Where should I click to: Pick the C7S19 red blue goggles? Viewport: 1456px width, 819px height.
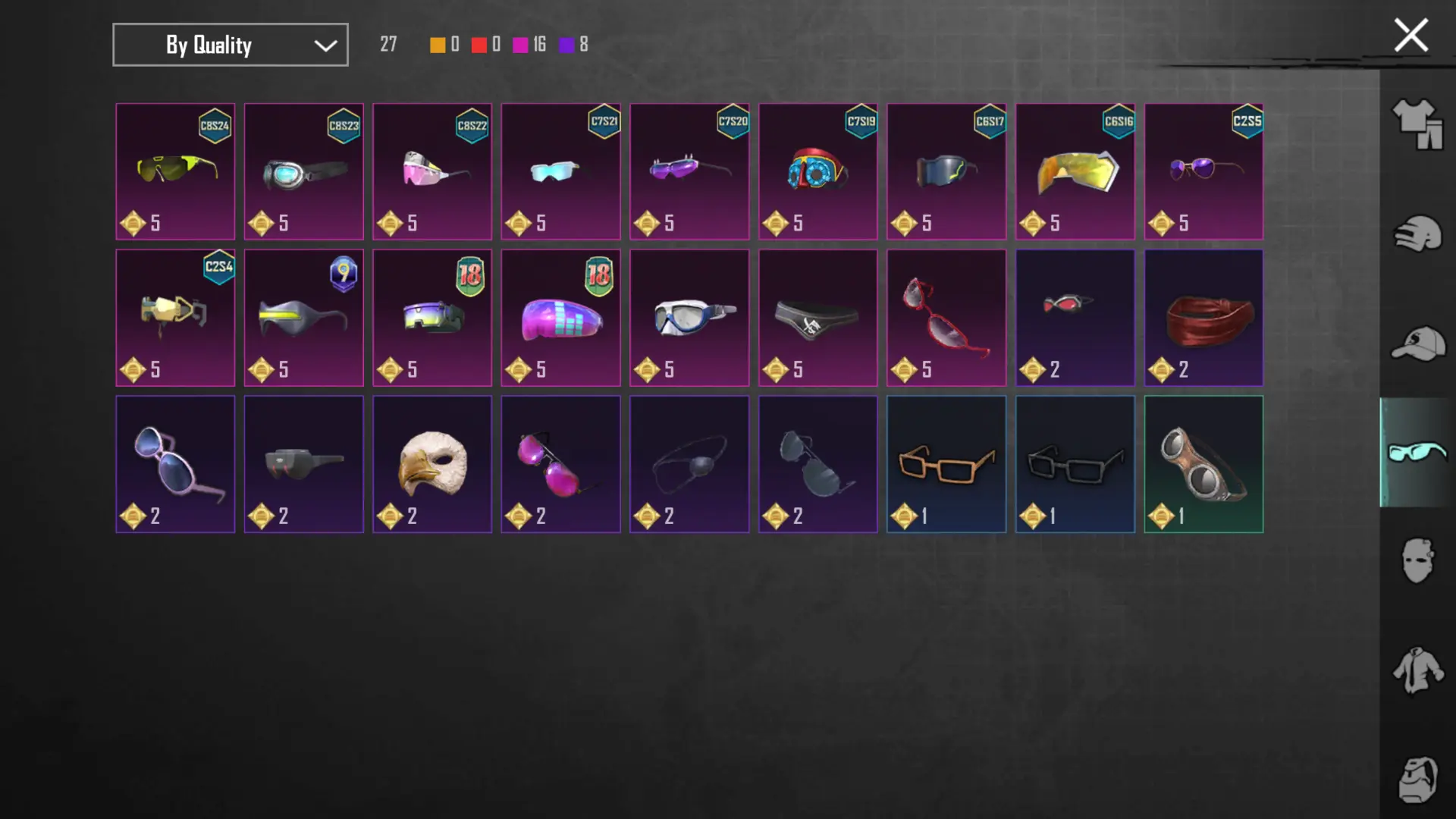click(818, 171)
